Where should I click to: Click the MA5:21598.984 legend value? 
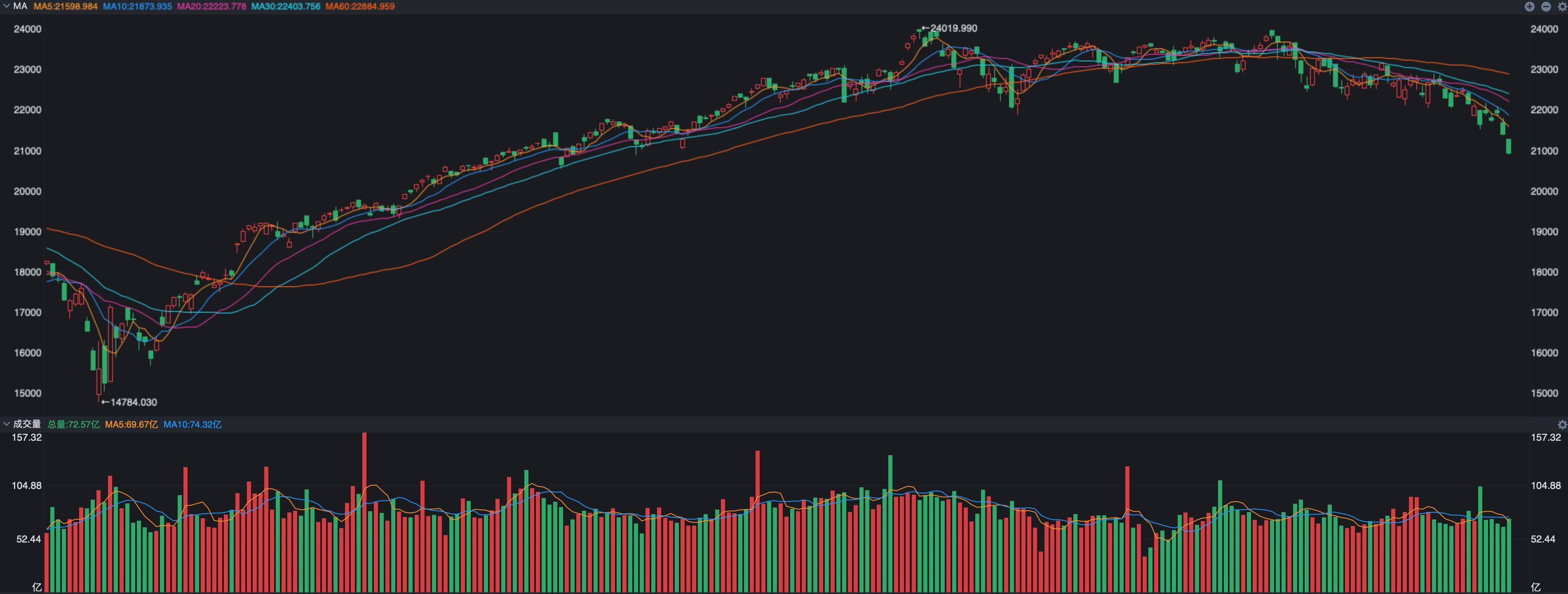[x=65, y=6]
